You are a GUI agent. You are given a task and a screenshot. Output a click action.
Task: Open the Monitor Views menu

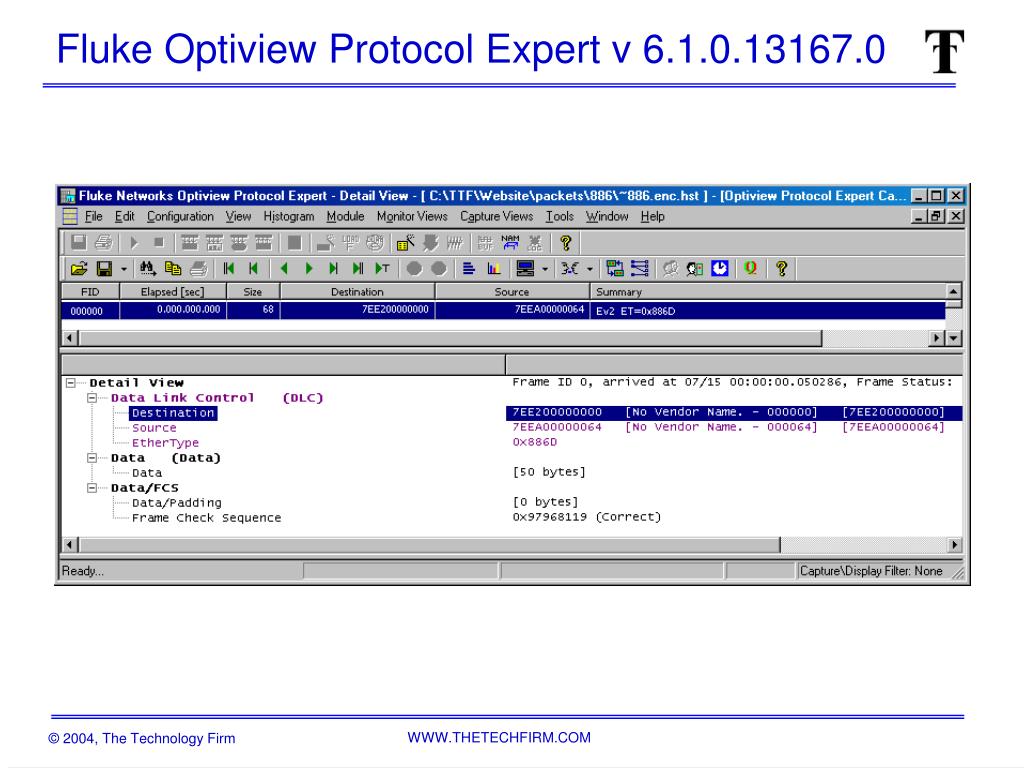click(412, 217)
